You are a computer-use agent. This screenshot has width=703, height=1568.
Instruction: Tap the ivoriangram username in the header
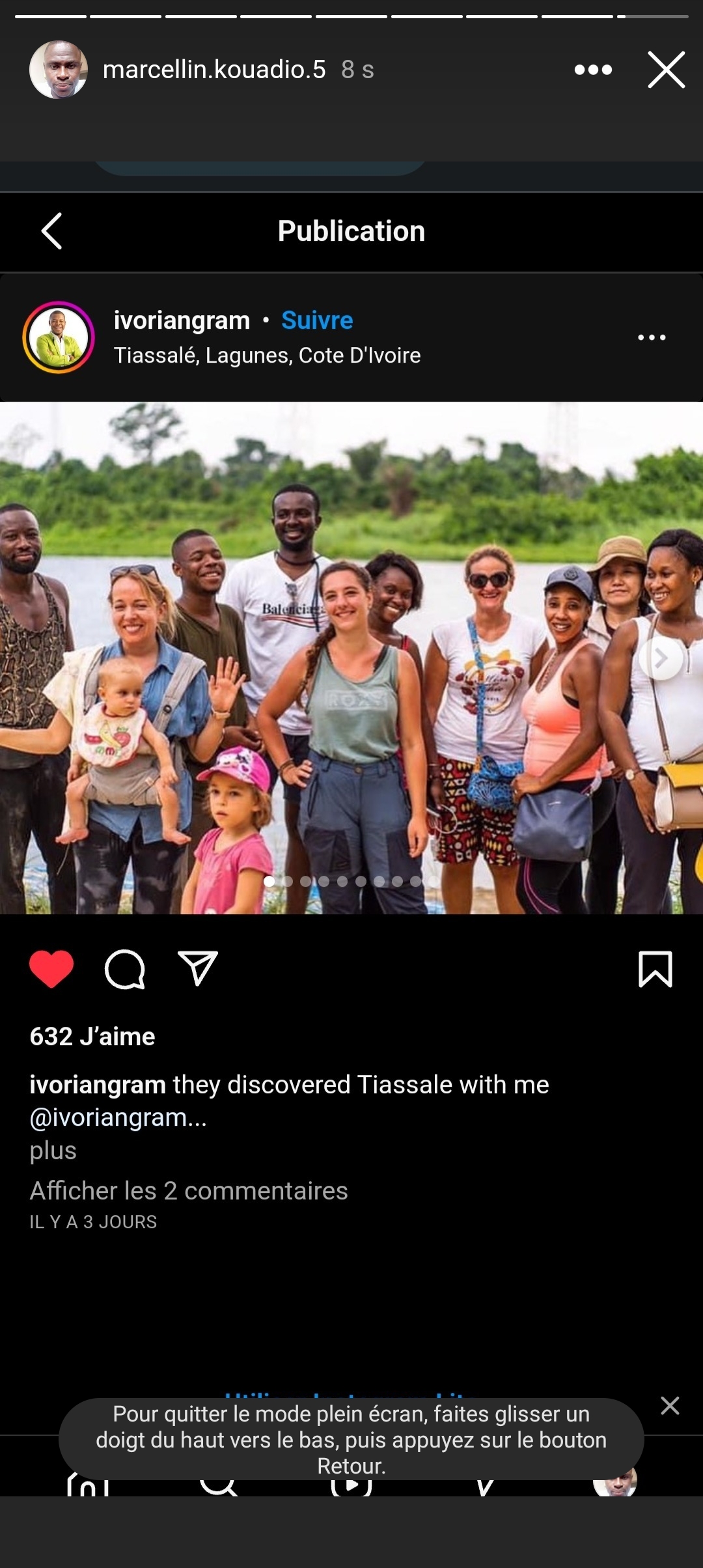tap(182, 320)
